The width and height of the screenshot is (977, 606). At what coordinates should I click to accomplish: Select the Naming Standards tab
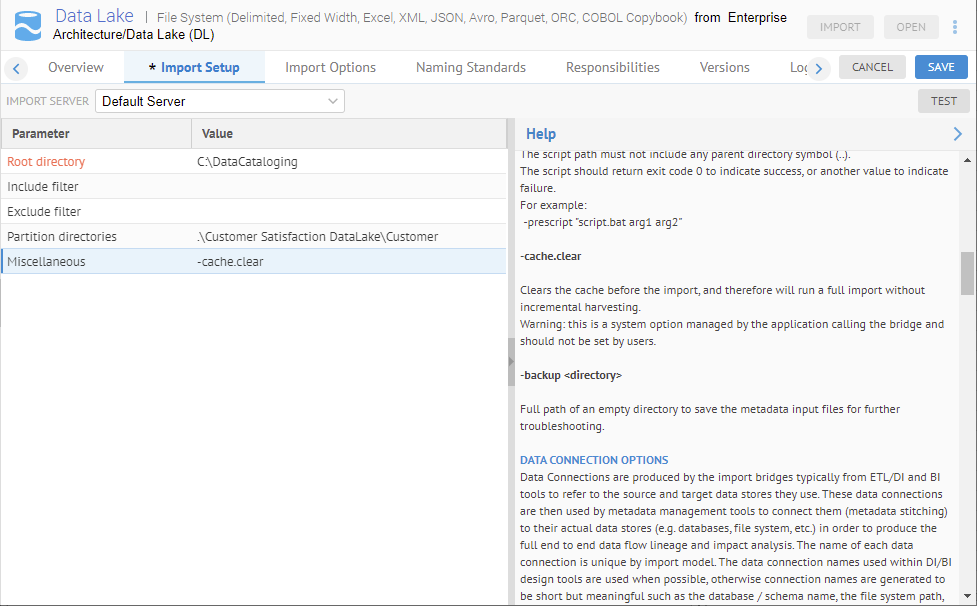pyautogui.click(x=470, y=67)
